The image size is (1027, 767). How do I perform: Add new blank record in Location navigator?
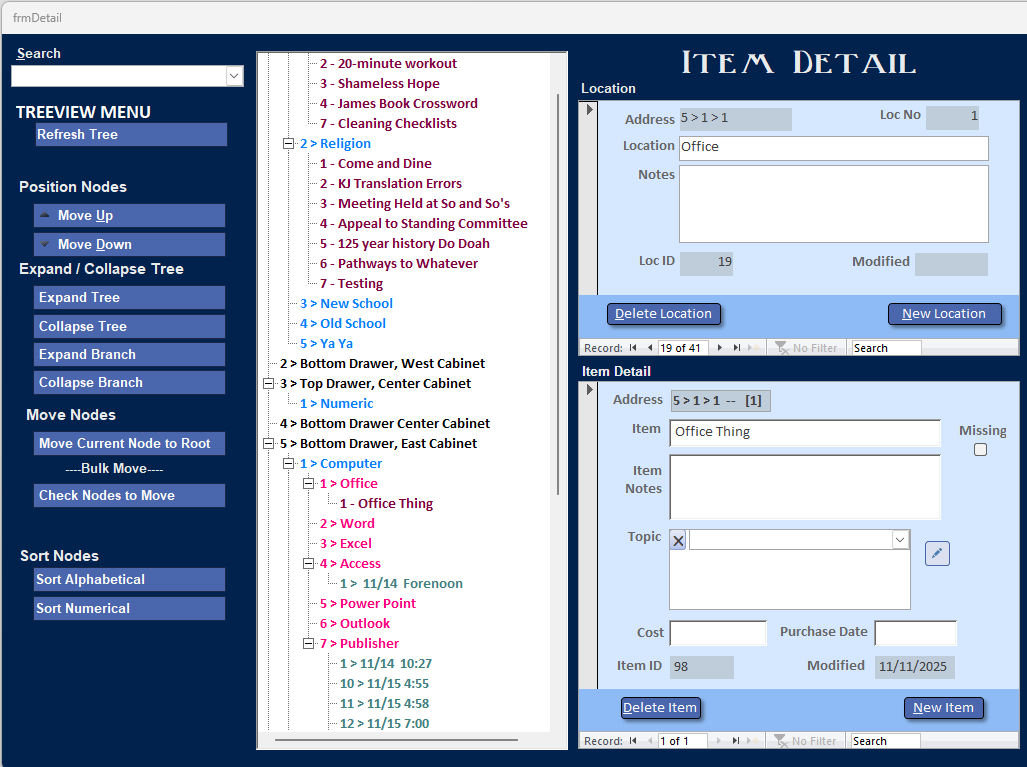(754, 348)
